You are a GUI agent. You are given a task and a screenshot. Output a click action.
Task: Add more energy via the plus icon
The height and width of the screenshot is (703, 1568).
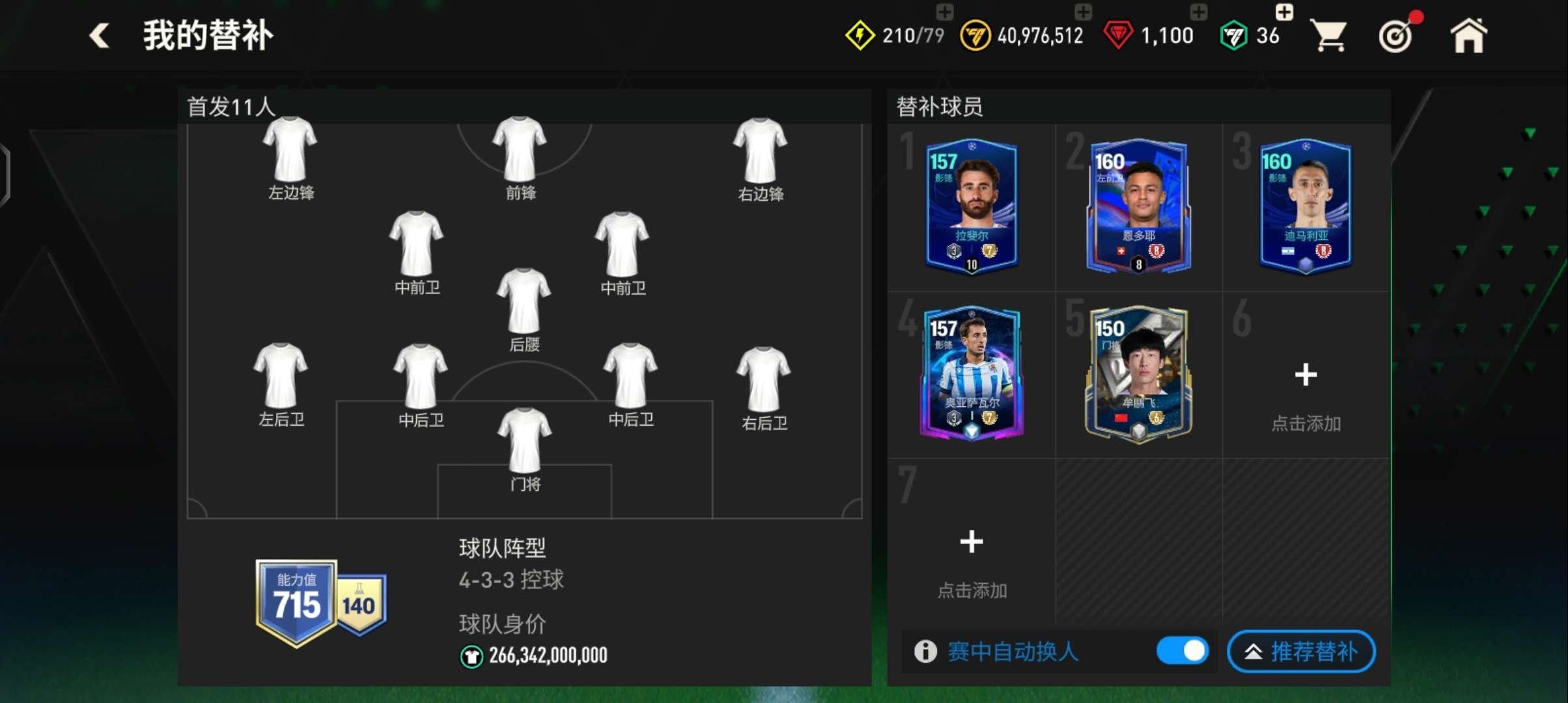944,11
